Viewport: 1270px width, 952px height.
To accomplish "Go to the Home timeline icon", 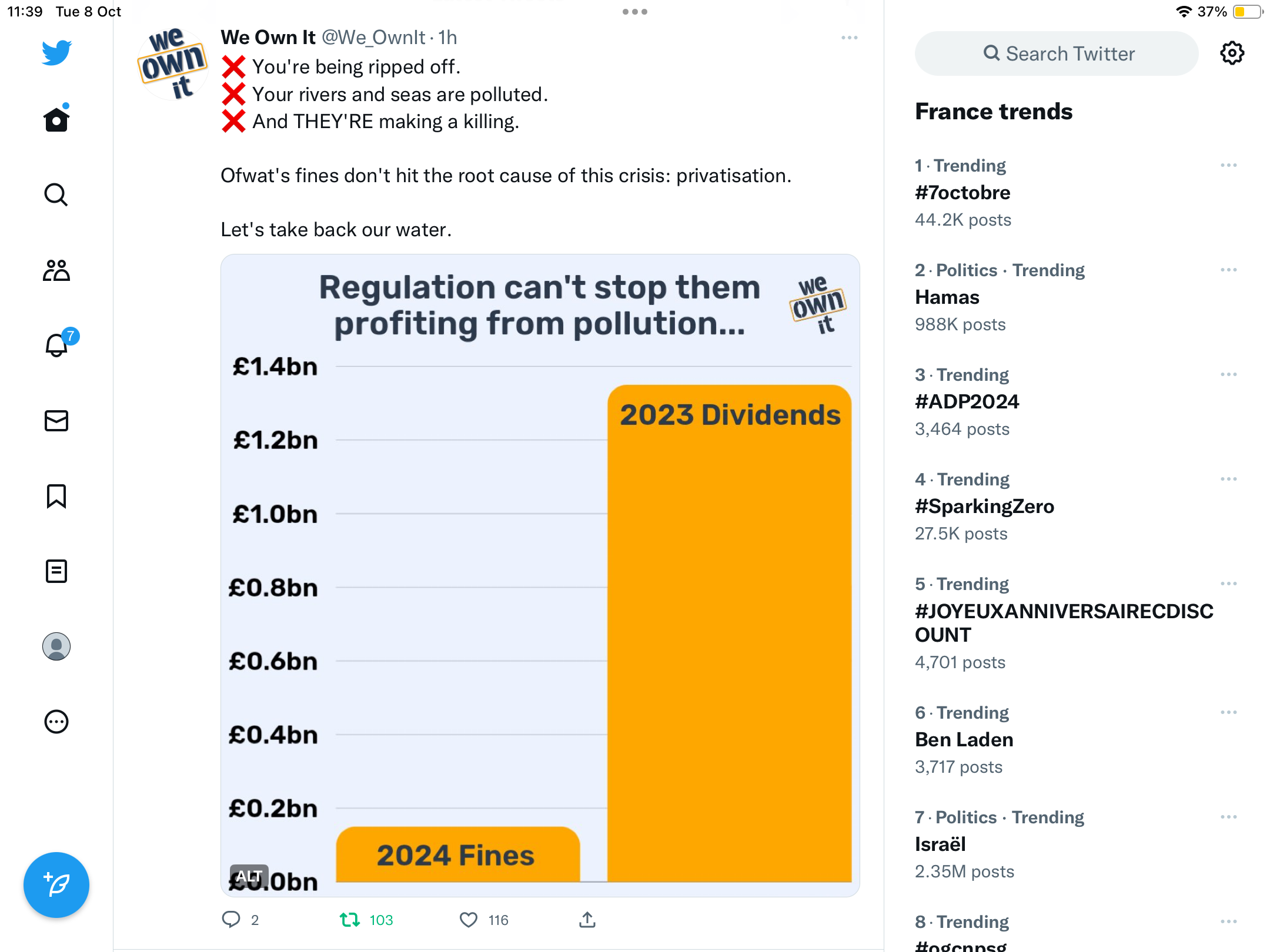I will tap(56, 119).
